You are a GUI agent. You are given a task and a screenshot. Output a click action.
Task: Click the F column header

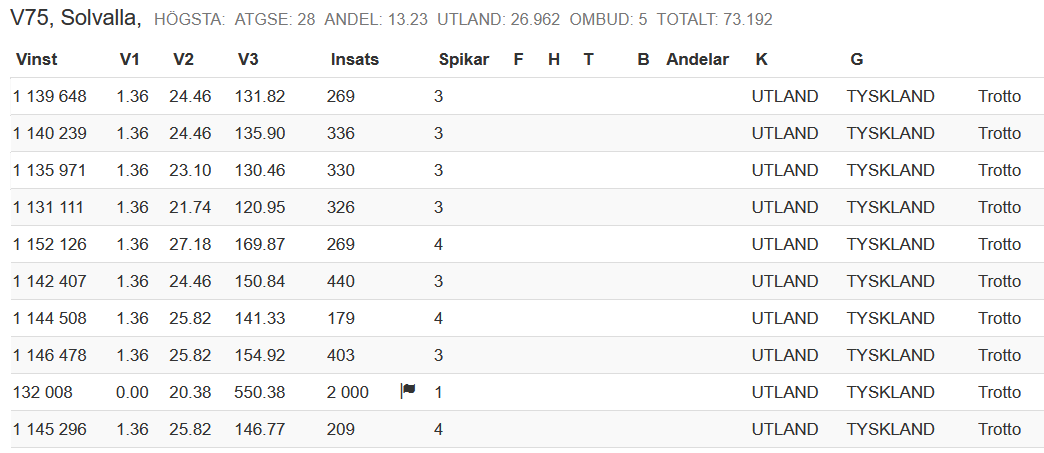519,59
